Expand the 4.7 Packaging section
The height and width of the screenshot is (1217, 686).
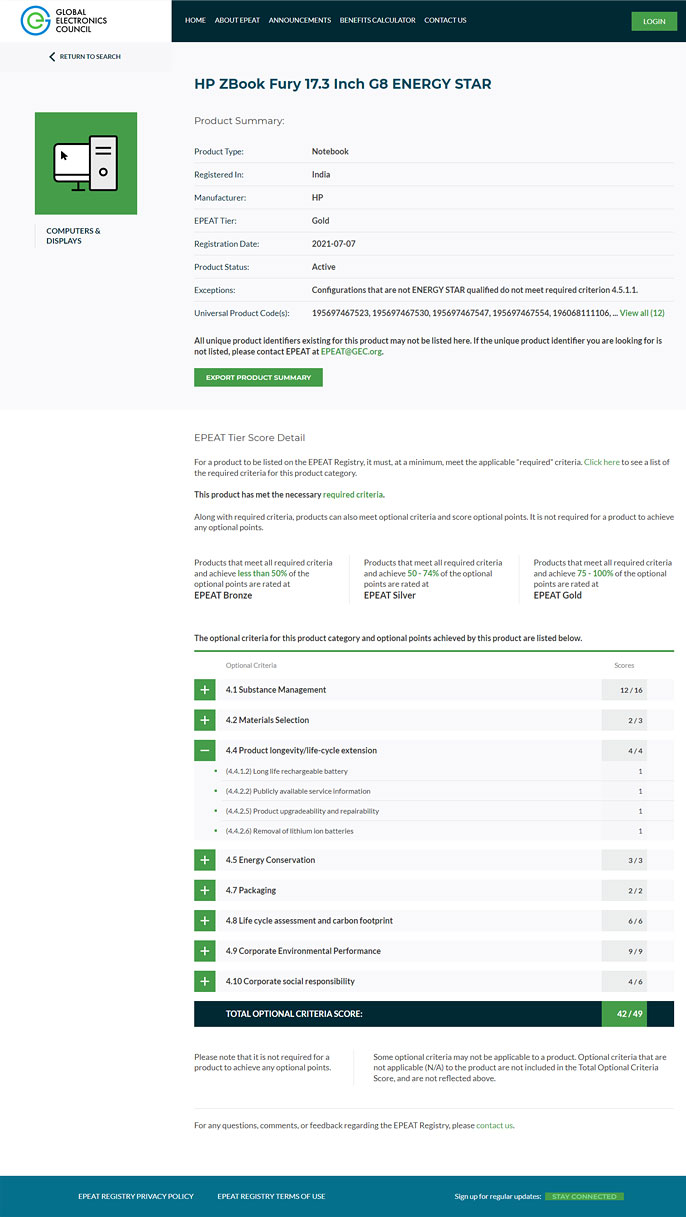tap(204, 890)
